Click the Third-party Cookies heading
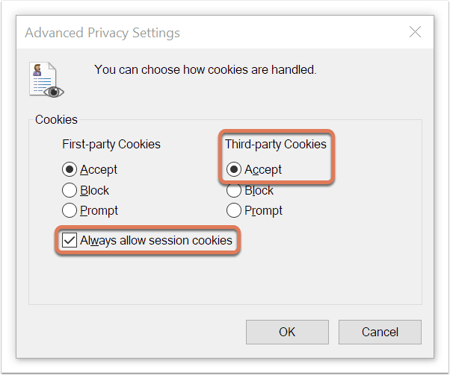Viewport: 450px width, 375px height. pyautogui.click(x=276, y=144)
